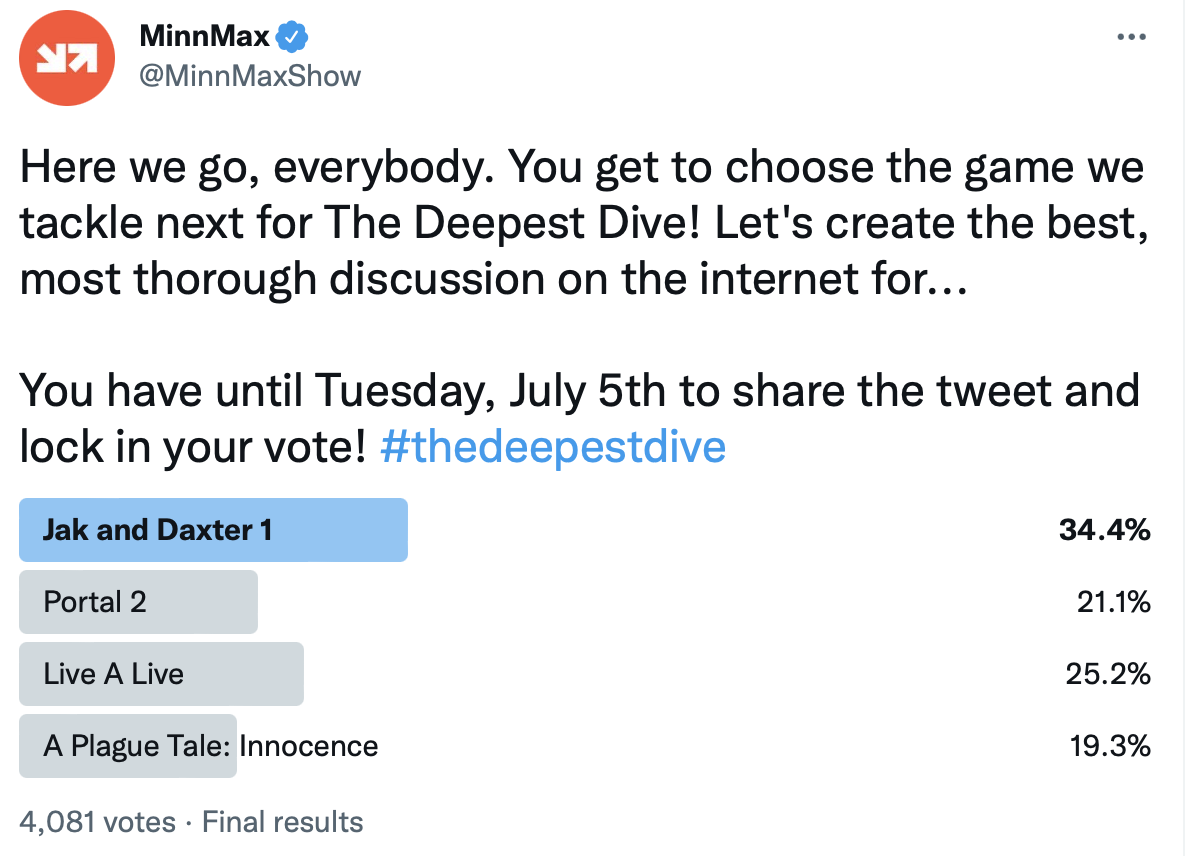This screenshot has width=1185, height=856.
Task: Click the 25.2% result percentage
Action: click(x=1108, y=674)
